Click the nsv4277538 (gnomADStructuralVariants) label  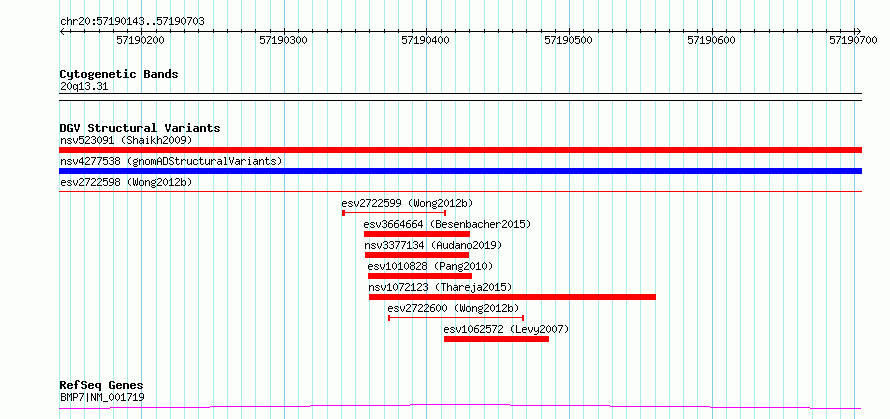tap(171, 161)
